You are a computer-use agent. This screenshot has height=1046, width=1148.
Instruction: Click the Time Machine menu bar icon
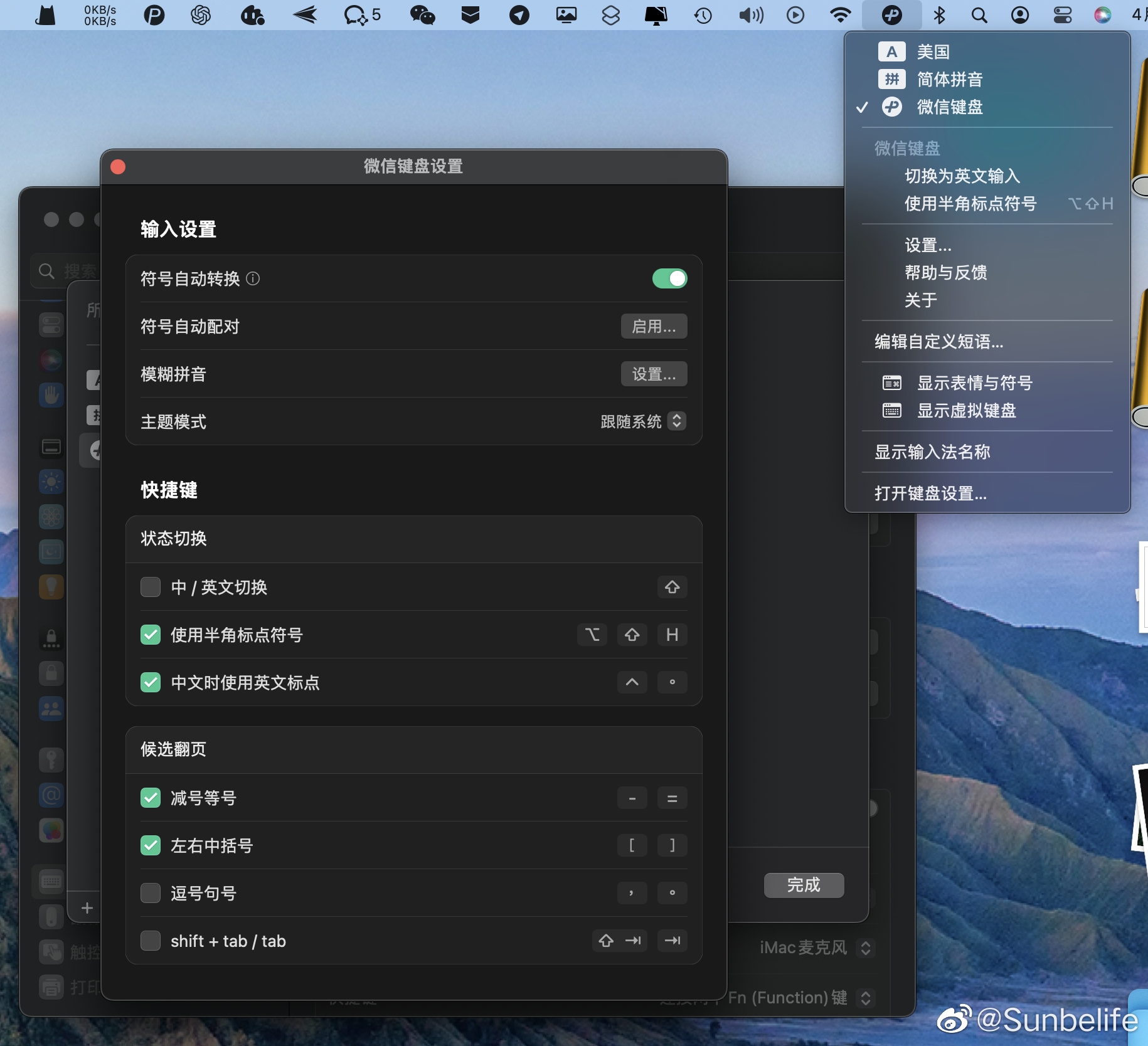pos(703,15)
